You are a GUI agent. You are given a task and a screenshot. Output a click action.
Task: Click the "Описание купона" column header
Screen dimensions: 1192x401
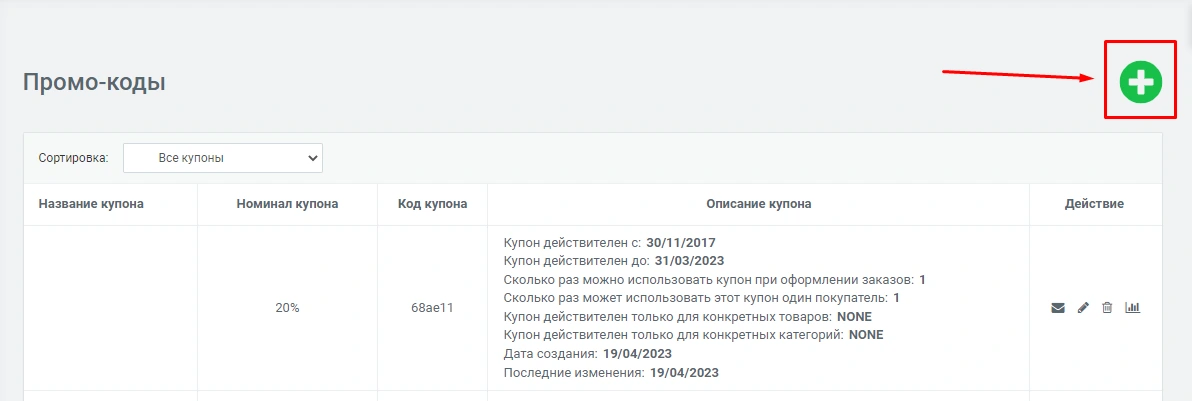point(758,204)
